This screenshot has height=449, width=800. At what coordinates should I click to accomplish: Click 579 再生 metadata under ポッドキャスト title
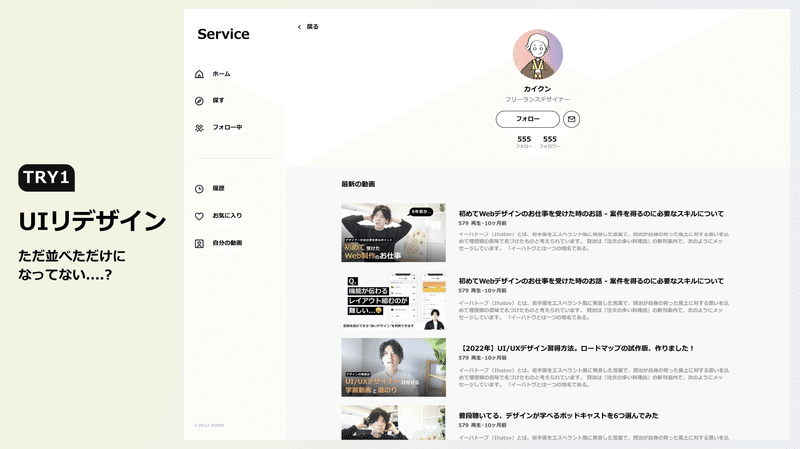(482, 426)
